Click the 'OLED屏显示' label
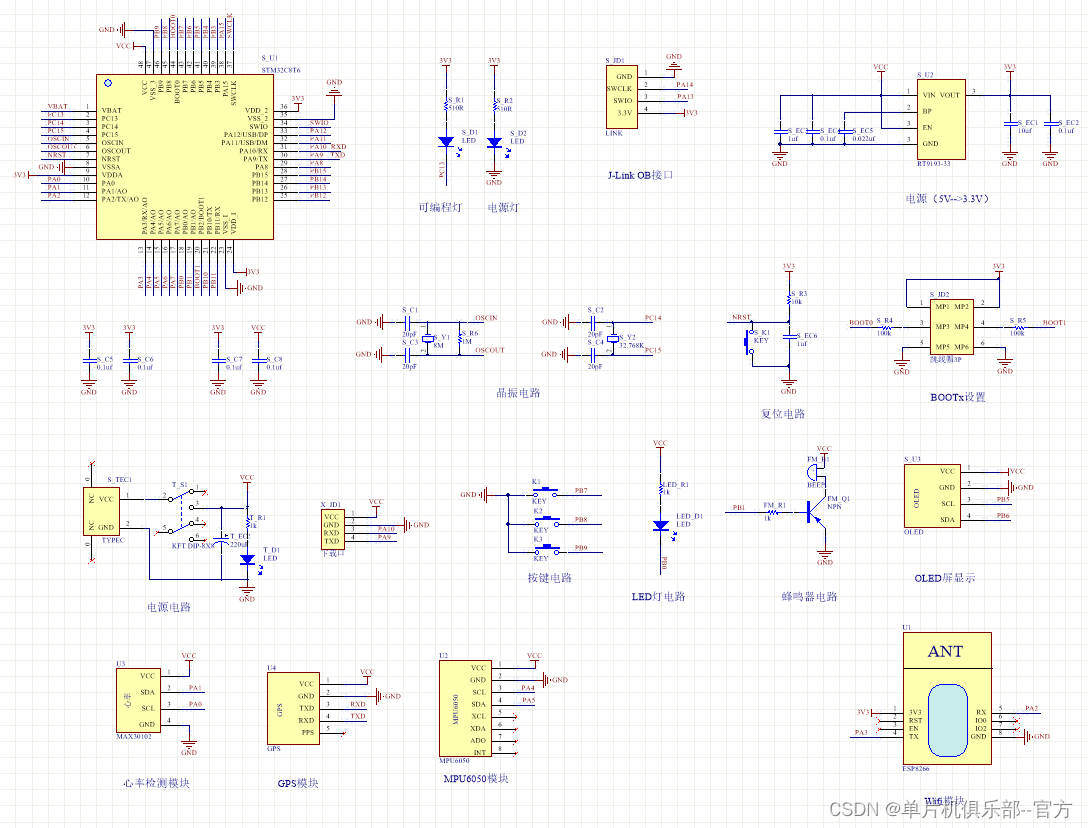Viewport: 1088px width, 828px height. click(944, 578)
